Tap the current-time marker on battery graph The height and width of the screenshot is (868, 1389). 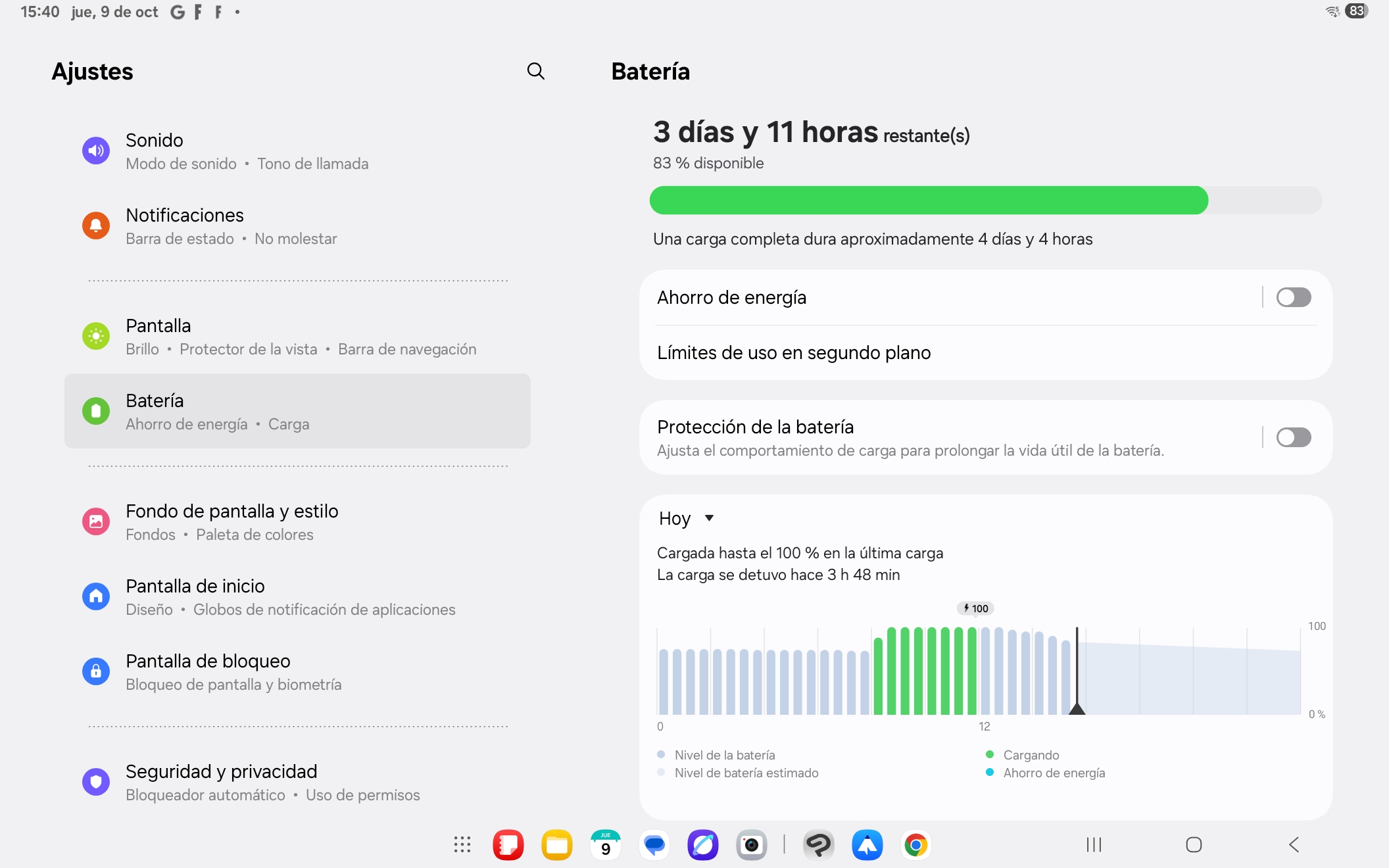tap(1077, 708)
